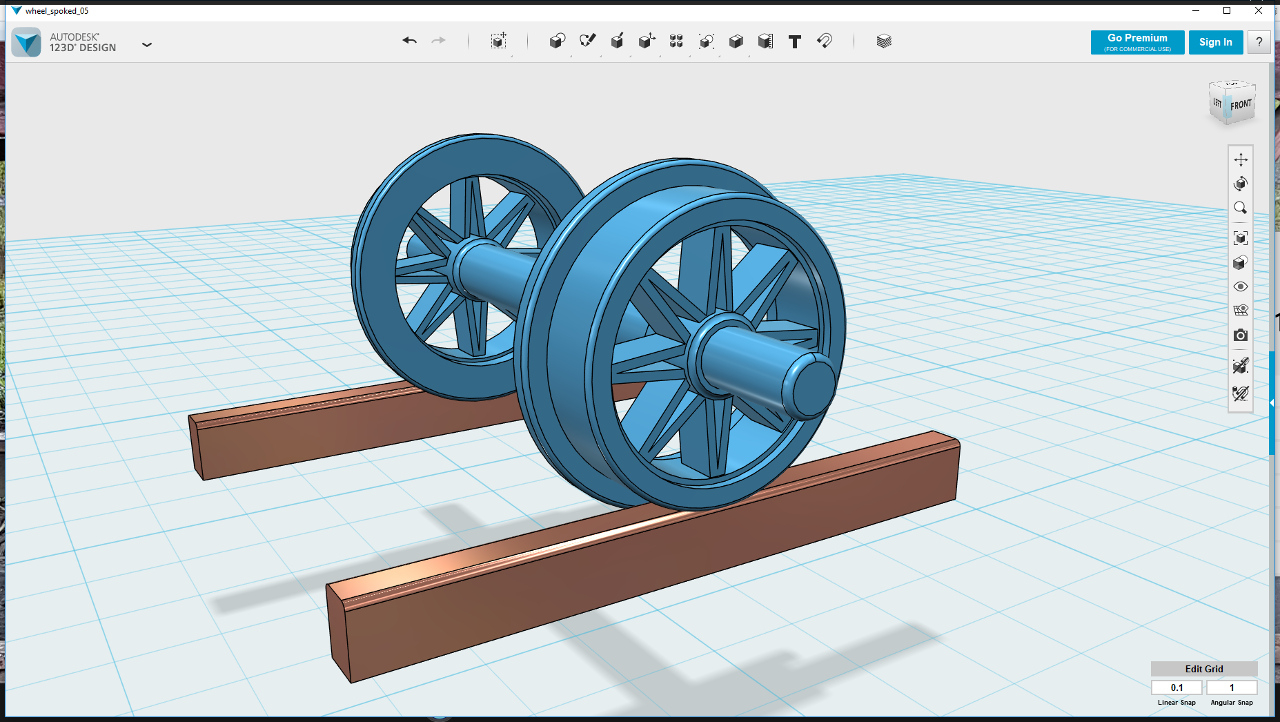This screenshot has height=722, width=1280.
Task: Undo the last action
Action: (410, 41)
